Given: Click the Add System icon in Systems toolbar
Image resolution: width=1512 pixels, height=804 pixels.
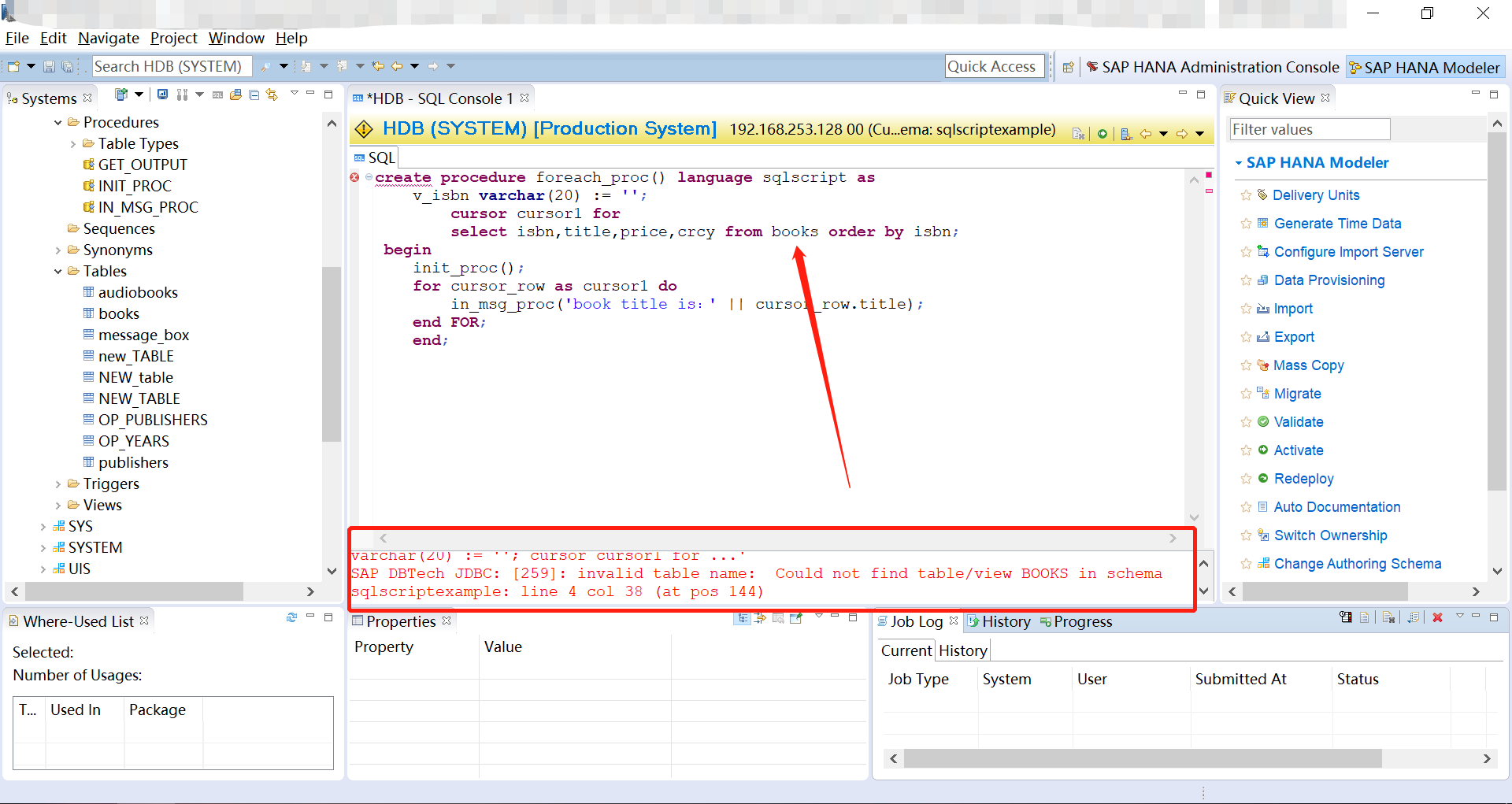Looking at the screenshot, I should [x=120, y=94].
